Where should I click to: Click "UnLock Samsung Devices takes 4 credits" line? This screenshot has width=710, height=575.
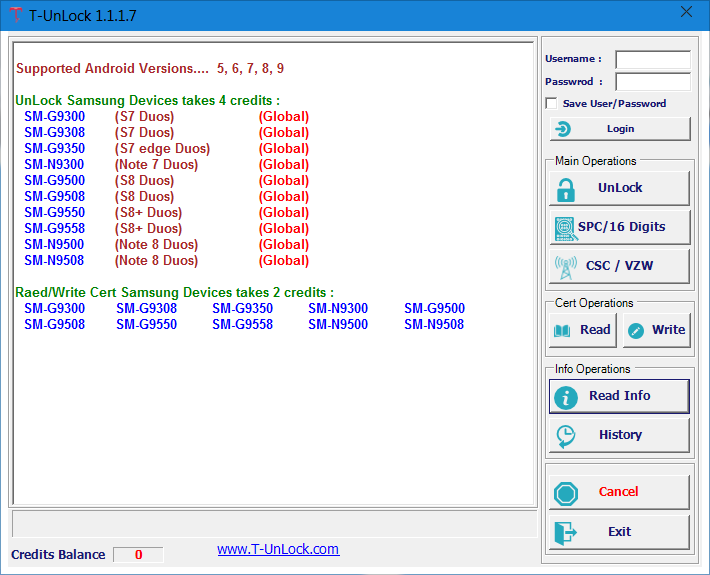(148, 101)
